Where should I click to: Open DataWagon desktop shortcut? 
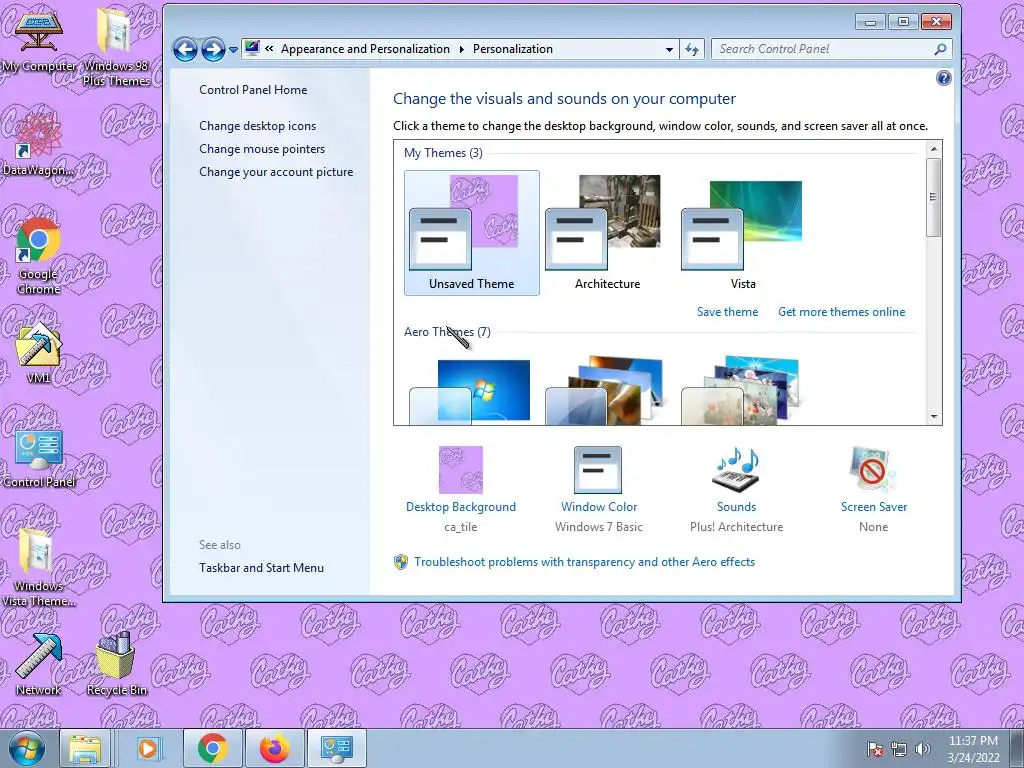pyautogui.click(x=38, y=144)
